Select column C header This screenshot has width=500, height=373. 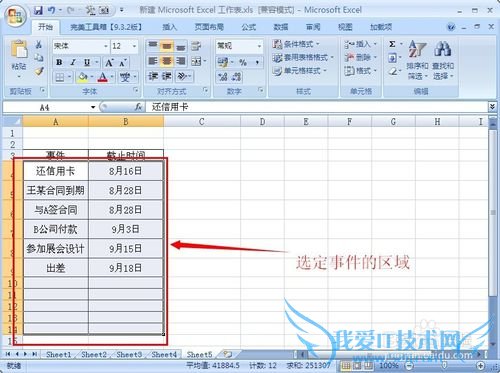coord(202,122)
